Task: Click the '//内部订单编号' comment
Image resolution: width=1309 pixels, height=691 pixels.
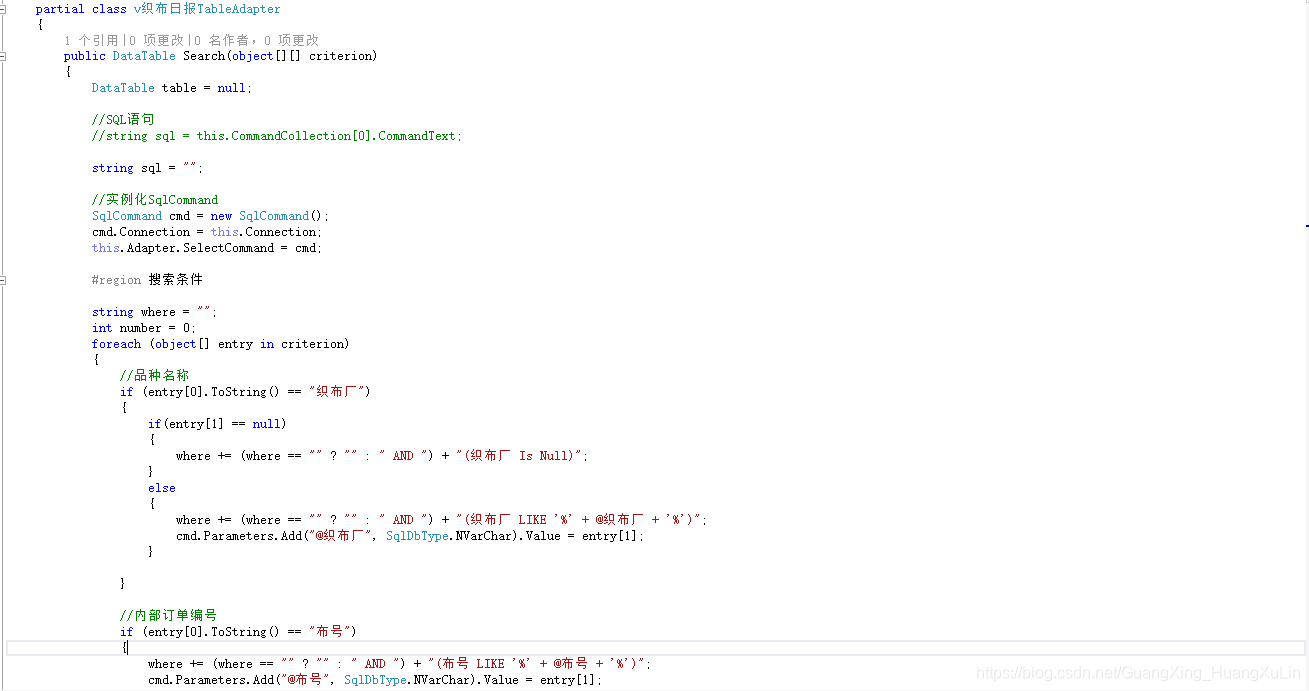Action: 168,616
